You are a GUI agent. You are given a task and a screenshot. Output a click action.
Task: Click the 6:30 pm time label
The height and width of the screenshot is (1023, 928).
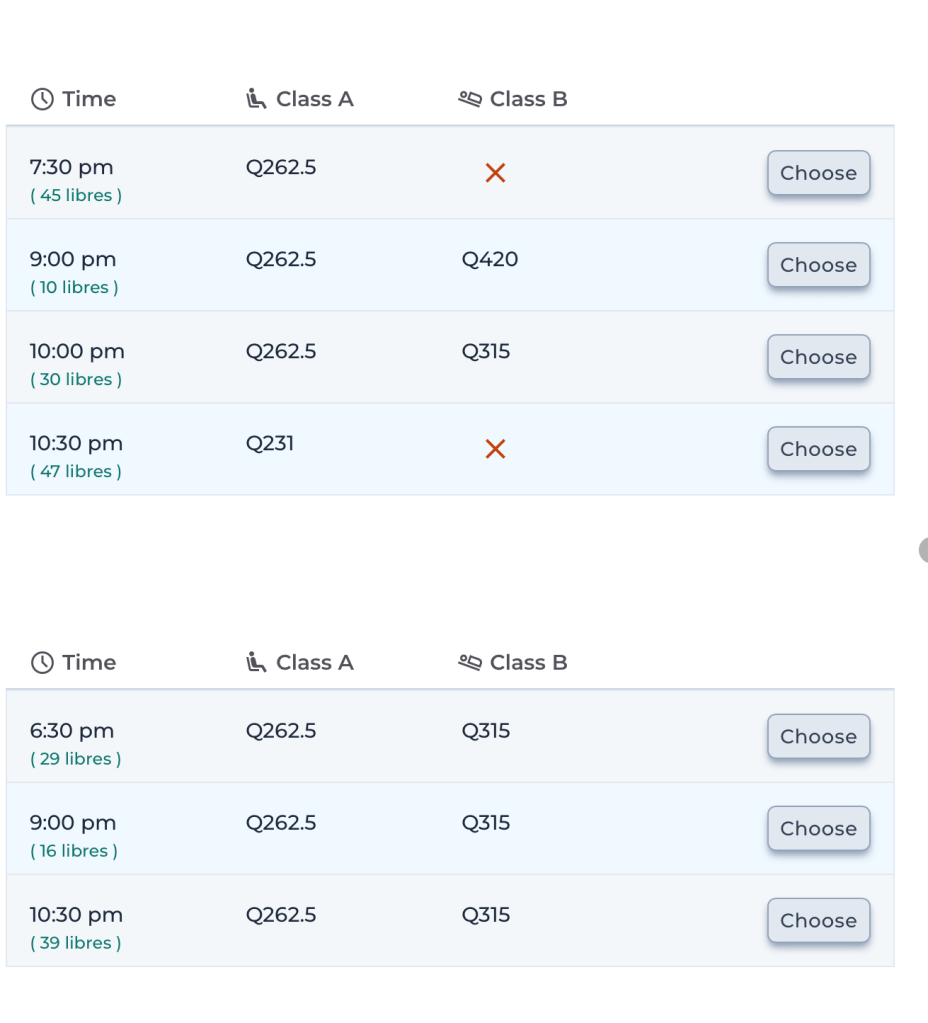click(72, 731)
